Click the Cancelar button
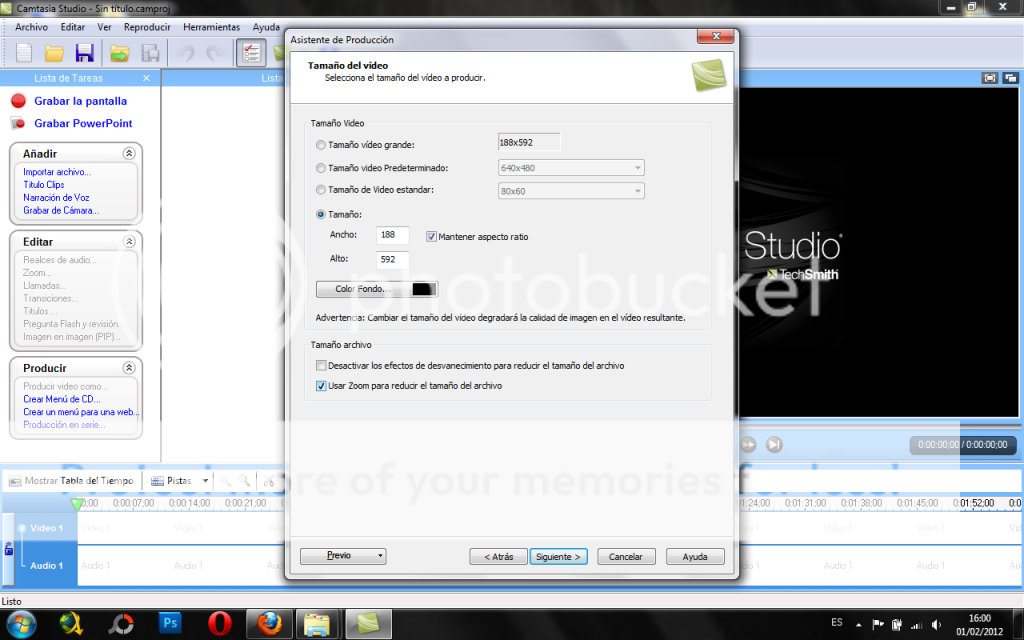The image size is (1024, 640). click(626, 556)
